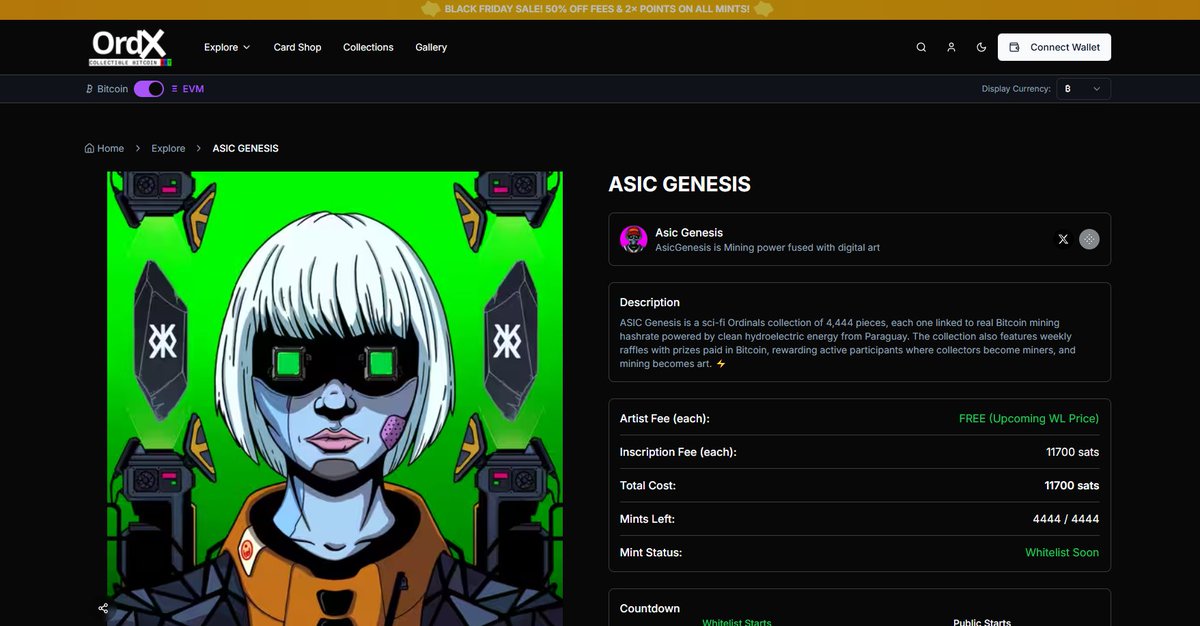This screenshot has width=1200, height=626.
Task: Click the ASIC GENESIS artwork image
Action: 335,399
